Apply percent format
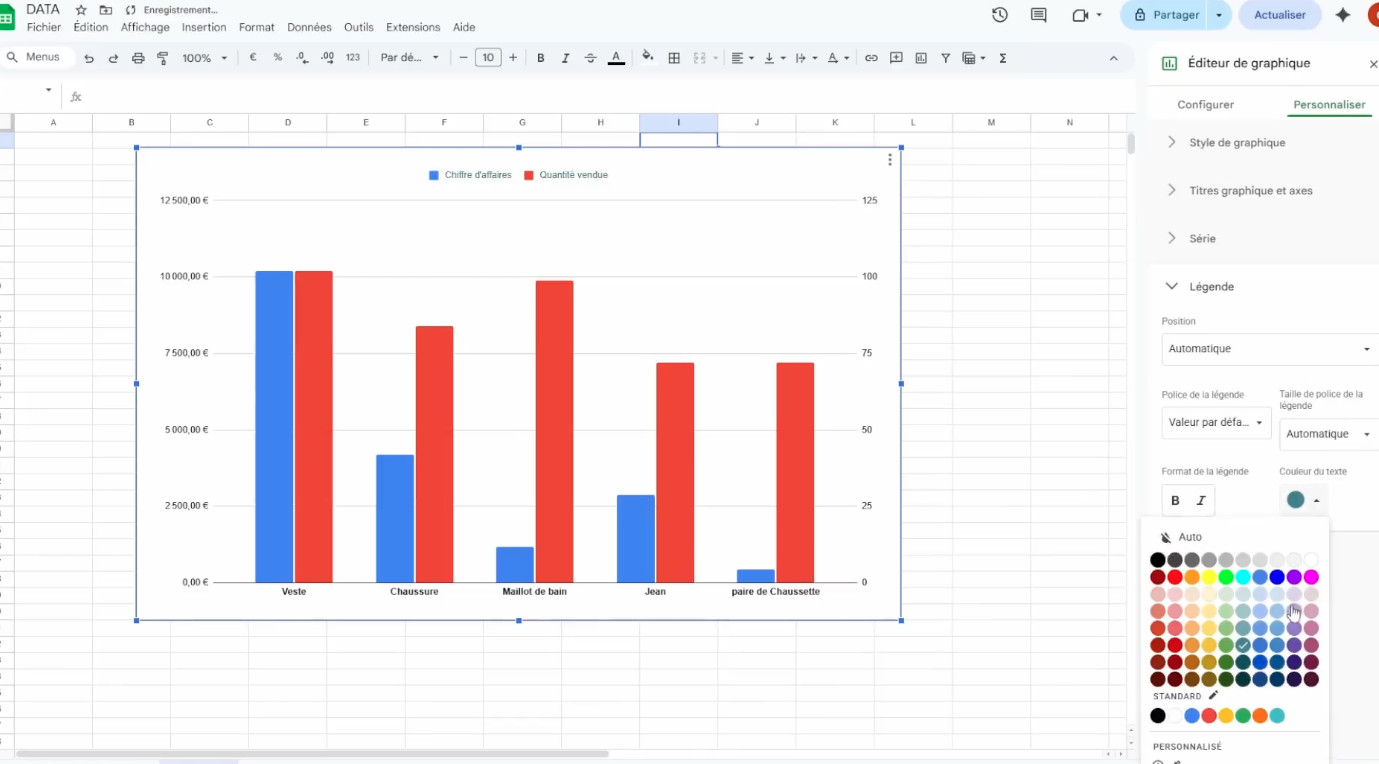The image size is (1379, 764). tap(278, 58)
